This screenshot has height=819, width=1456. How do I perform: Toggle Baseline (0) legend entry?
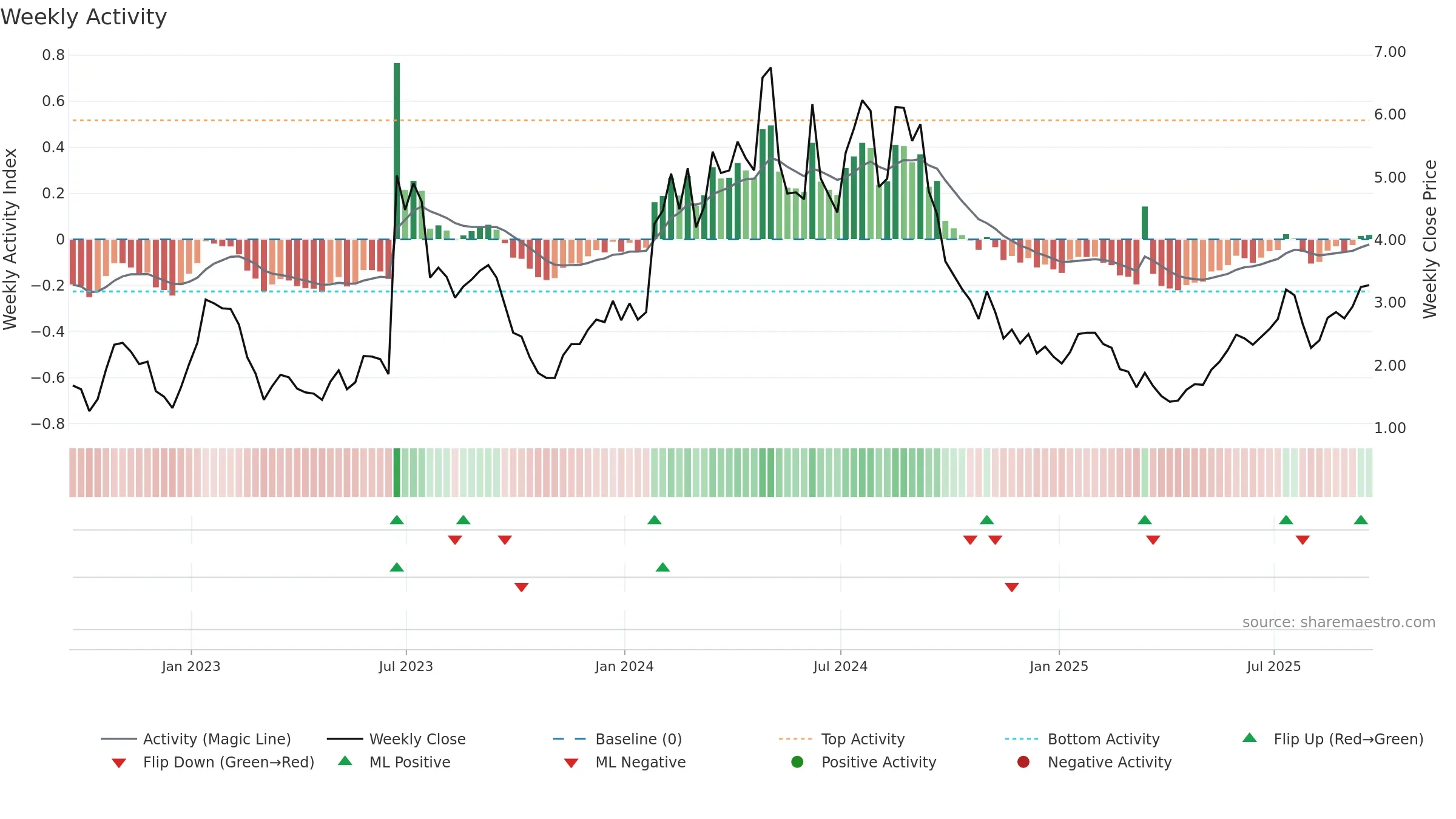click(618, 739)
